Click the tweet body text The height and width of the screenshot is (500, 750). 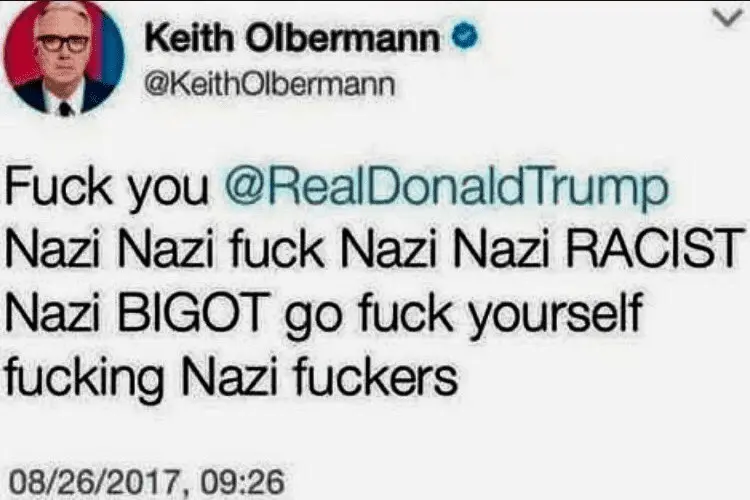coord(373,281)
